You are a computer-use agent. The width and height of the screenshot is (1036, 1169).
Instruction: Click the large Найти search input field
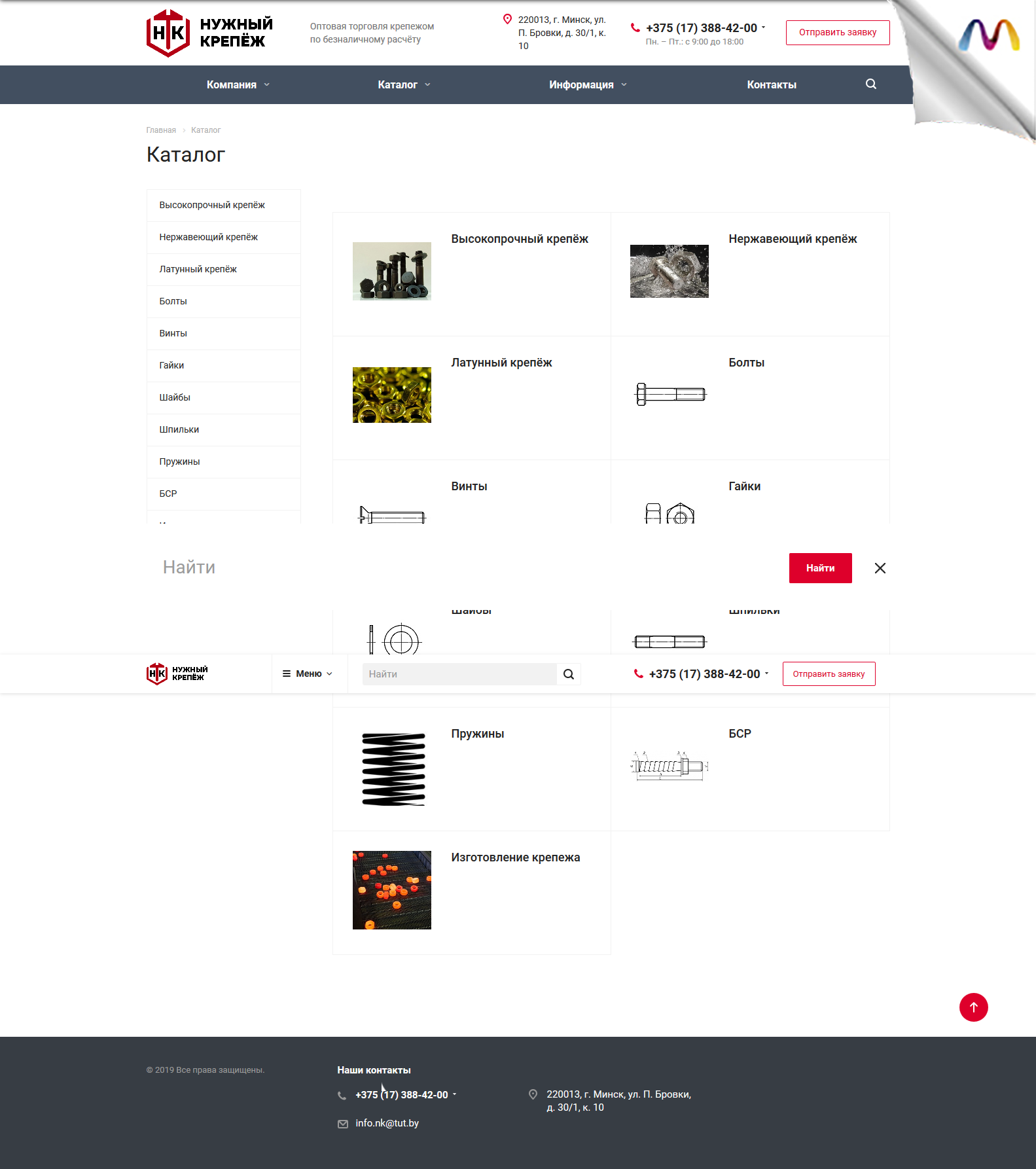(458, 567)
